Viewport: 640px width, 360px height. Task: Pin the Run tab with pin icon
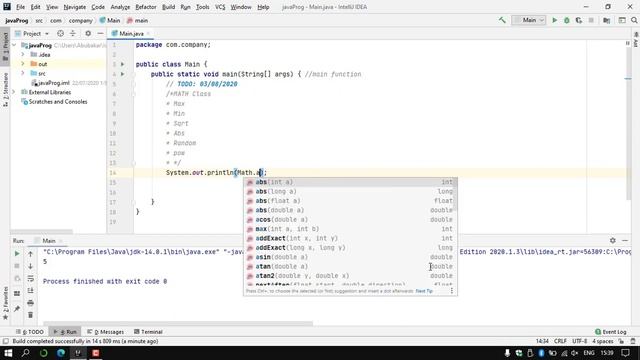(17, 309)
